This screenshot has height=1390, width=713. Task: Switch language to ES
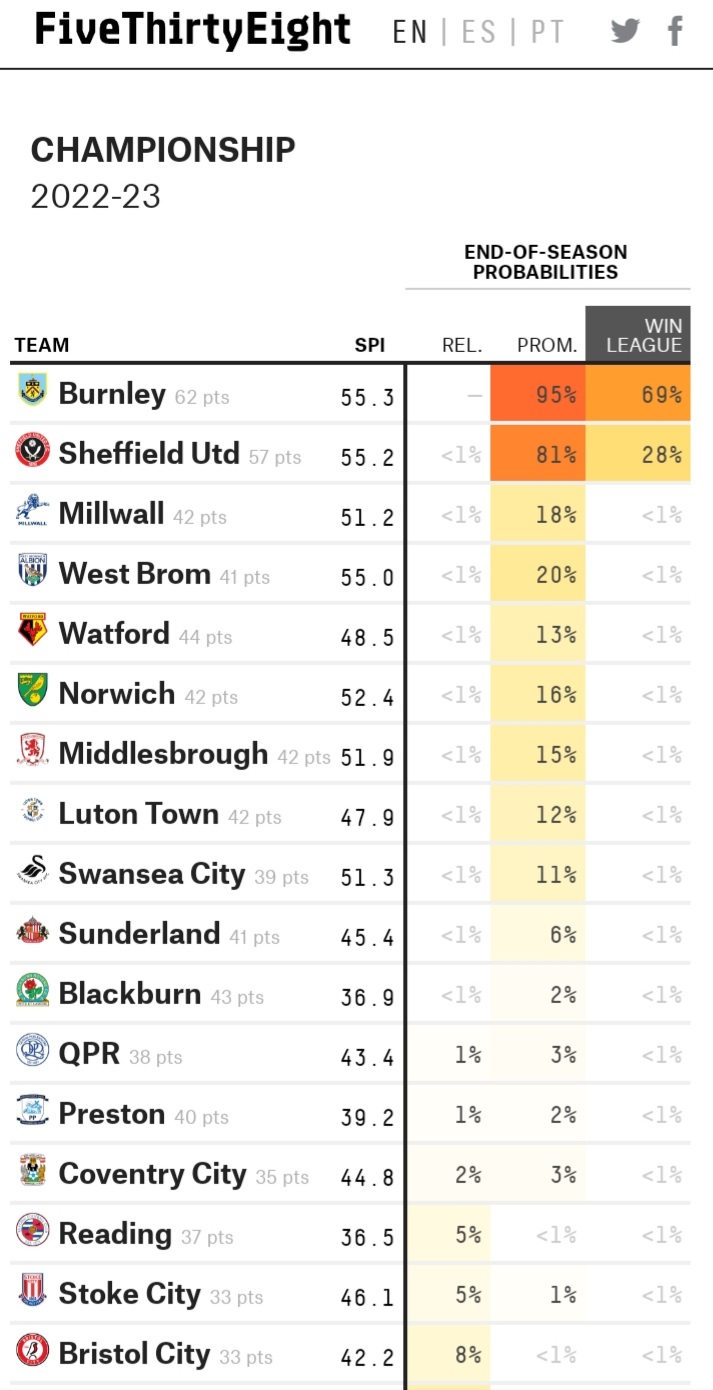479,32
